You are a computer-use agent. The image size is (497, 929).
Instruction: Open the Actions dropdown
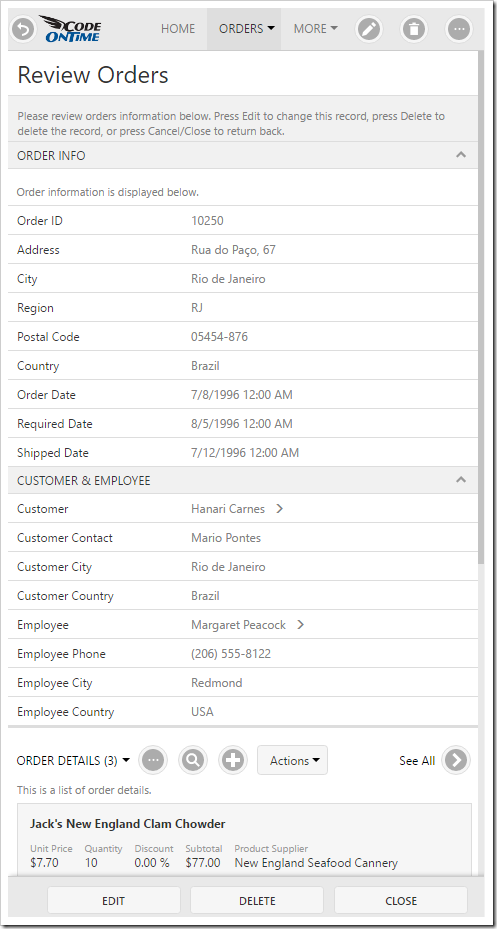293,760
